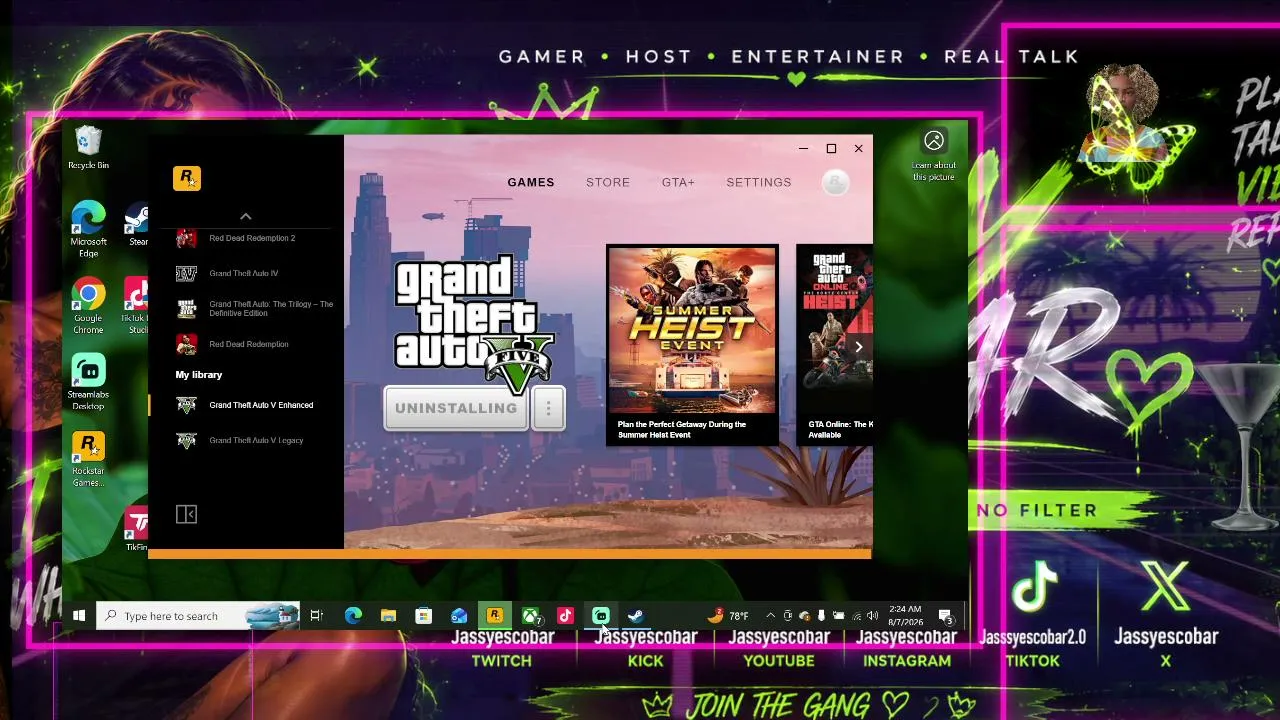This screenshot has width=1280, height=720.
Task: Open the Recycle Bin desktop icon
Action: (88, 147)
